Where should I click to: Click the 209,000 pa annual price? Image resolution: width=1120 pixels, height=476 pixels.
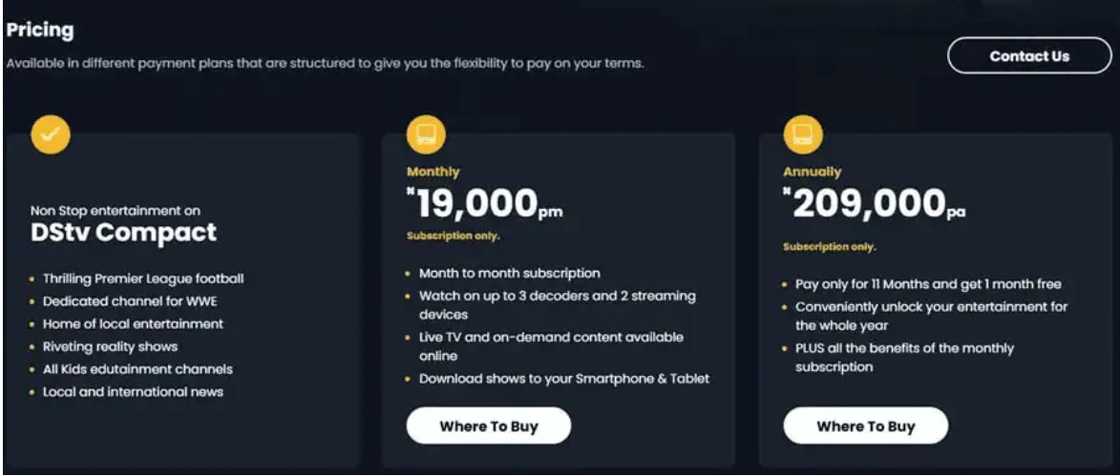tap(875, 204)
